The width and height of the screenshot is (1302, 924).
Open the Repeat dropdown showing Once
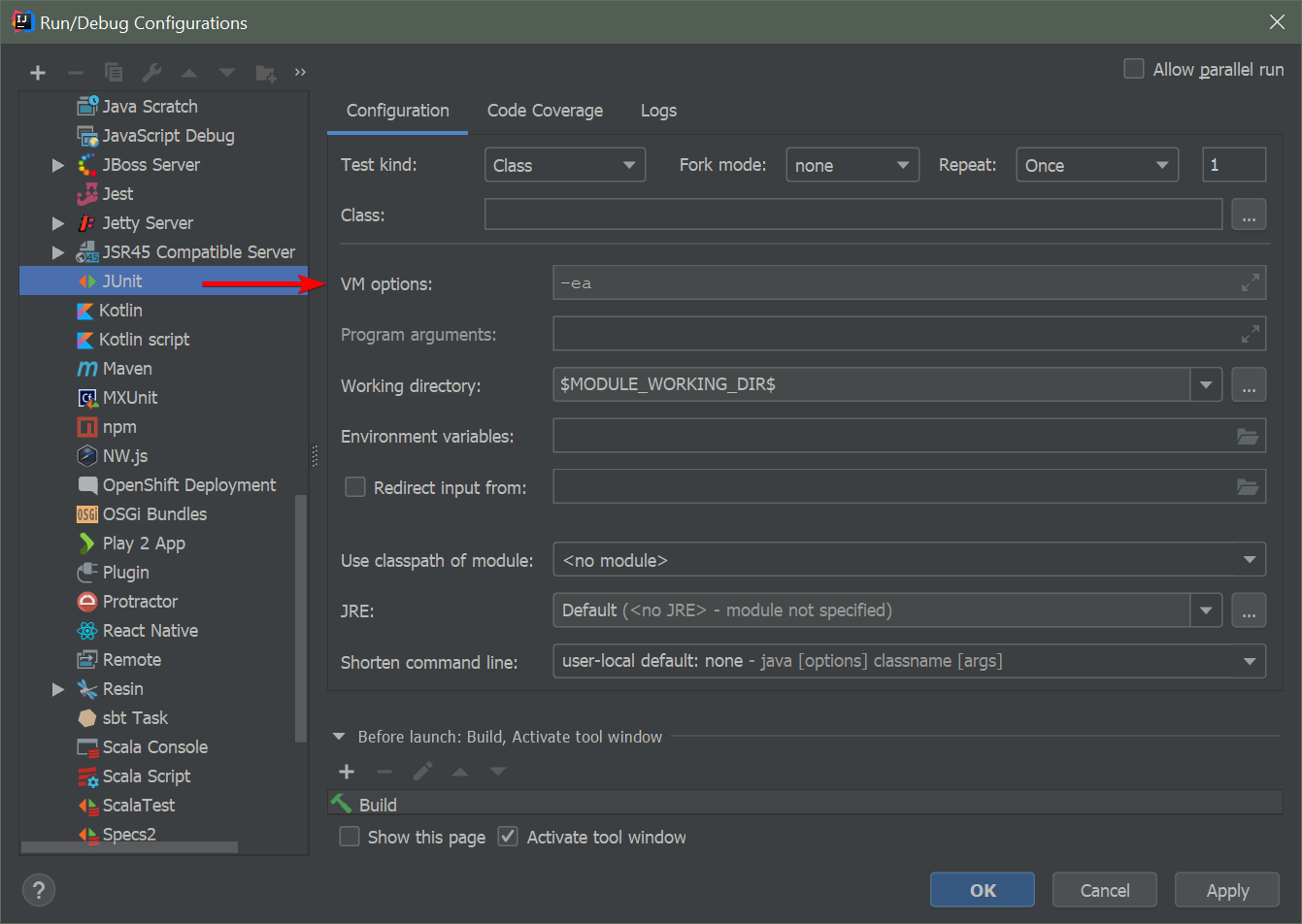(1097, 165)
